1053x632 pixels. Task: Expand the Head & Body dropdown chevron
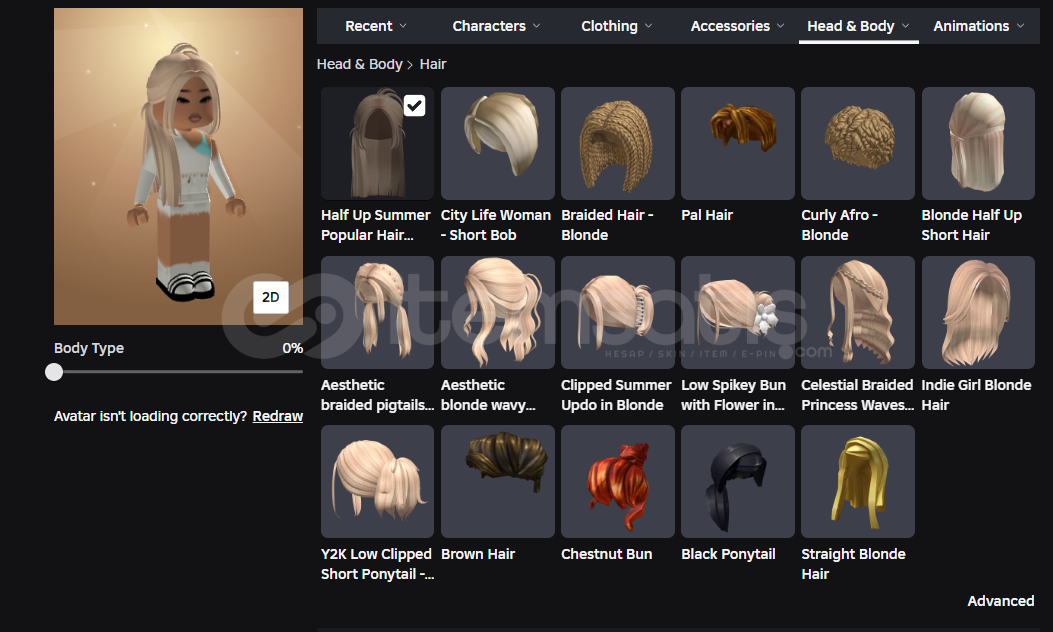pos(905,26)
